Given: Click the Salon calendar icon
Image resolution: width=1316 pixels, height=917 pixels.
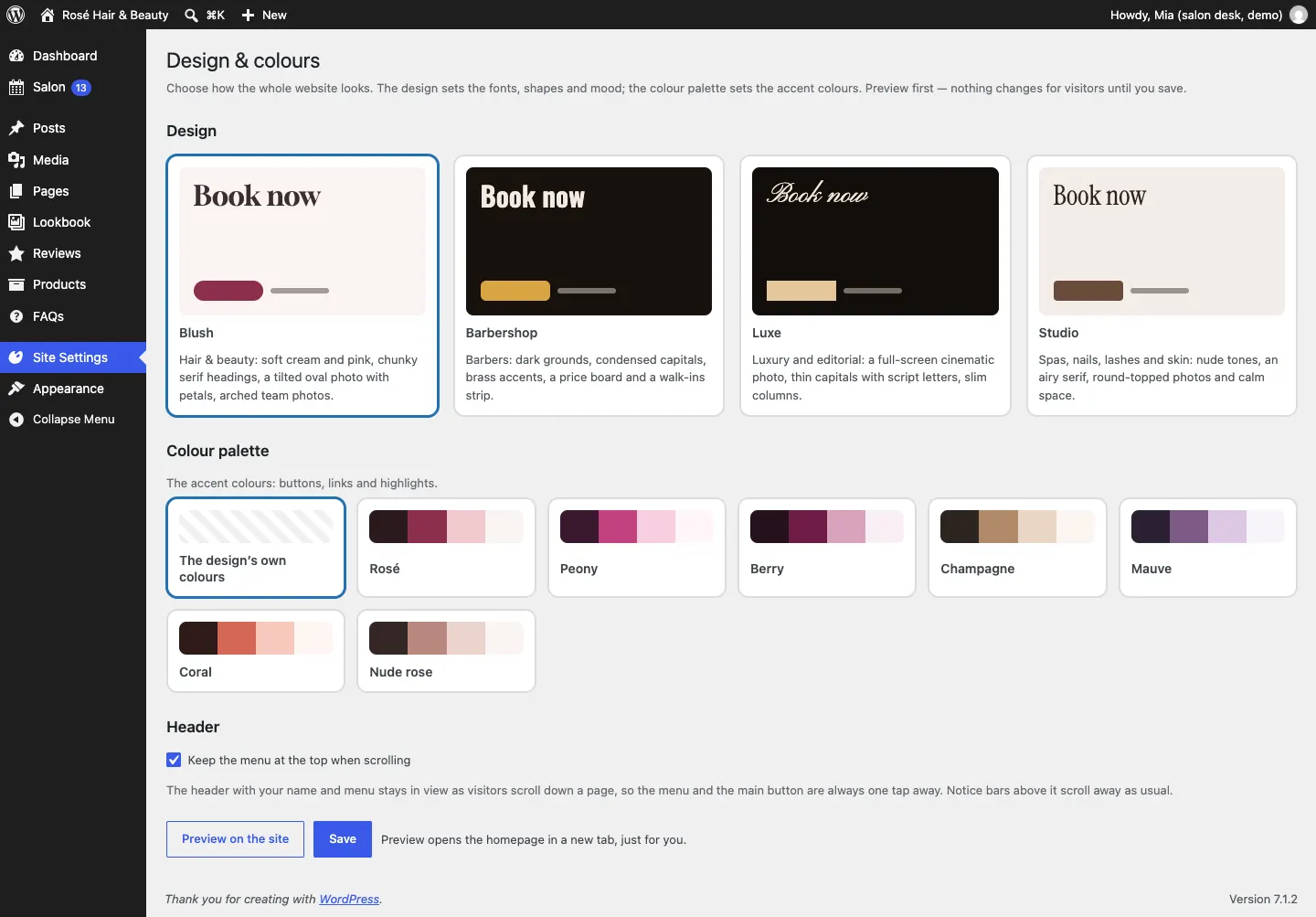Looking at the screenshot, I should tap(16, 88).
